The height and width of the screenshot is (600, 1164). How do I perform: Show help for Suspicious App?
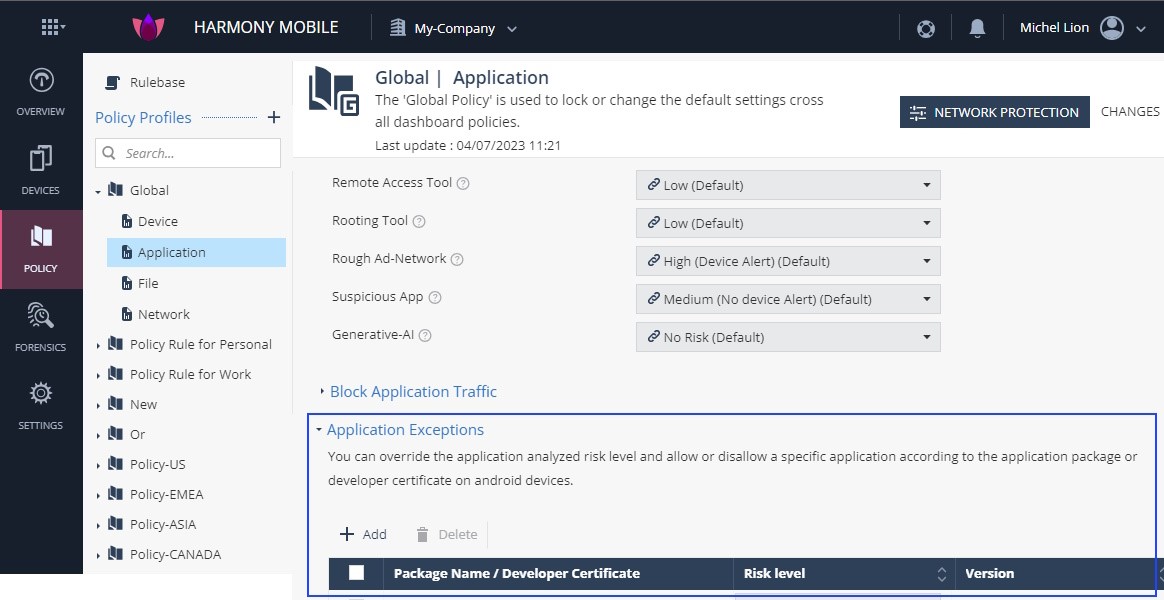435,297
